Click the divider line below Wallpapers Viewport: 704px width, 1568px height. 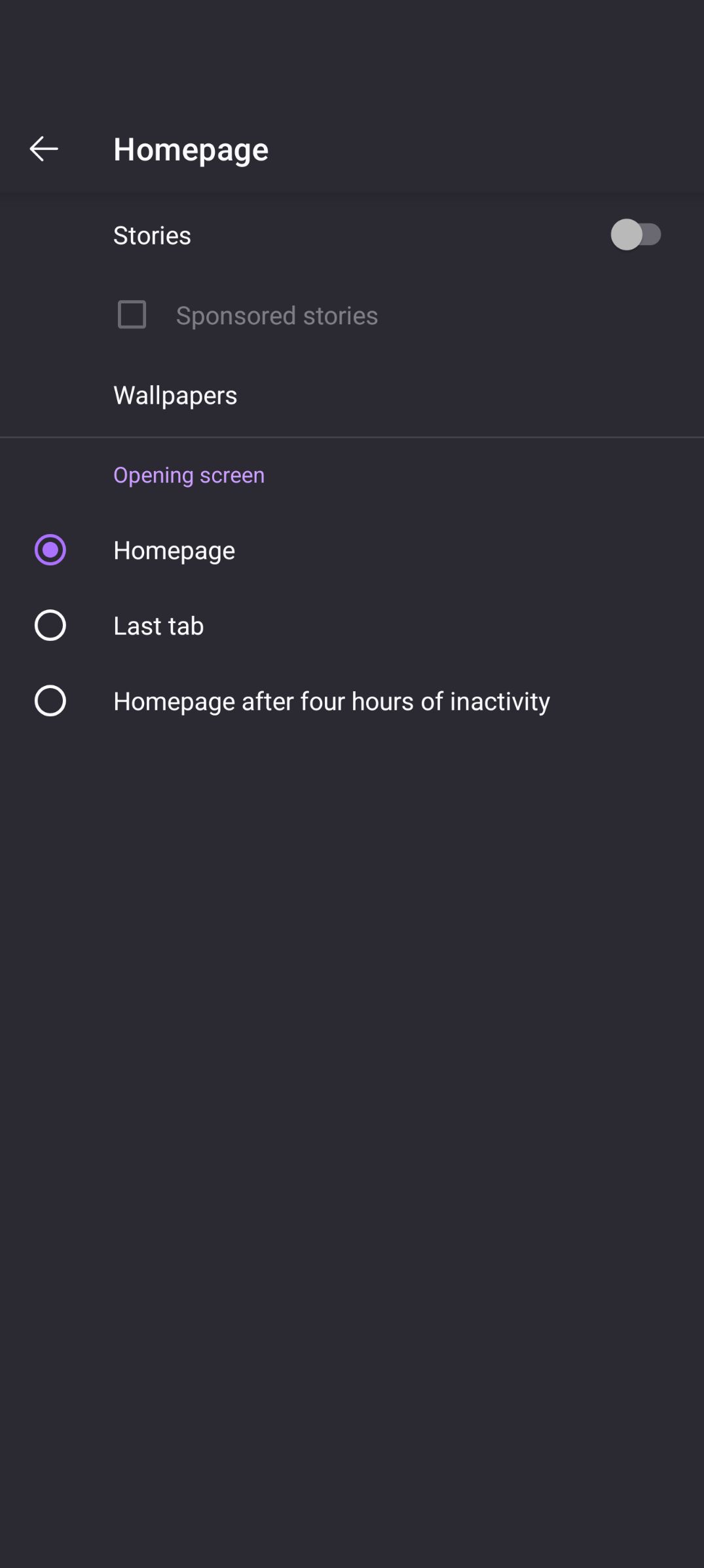[x=352, y=437]
